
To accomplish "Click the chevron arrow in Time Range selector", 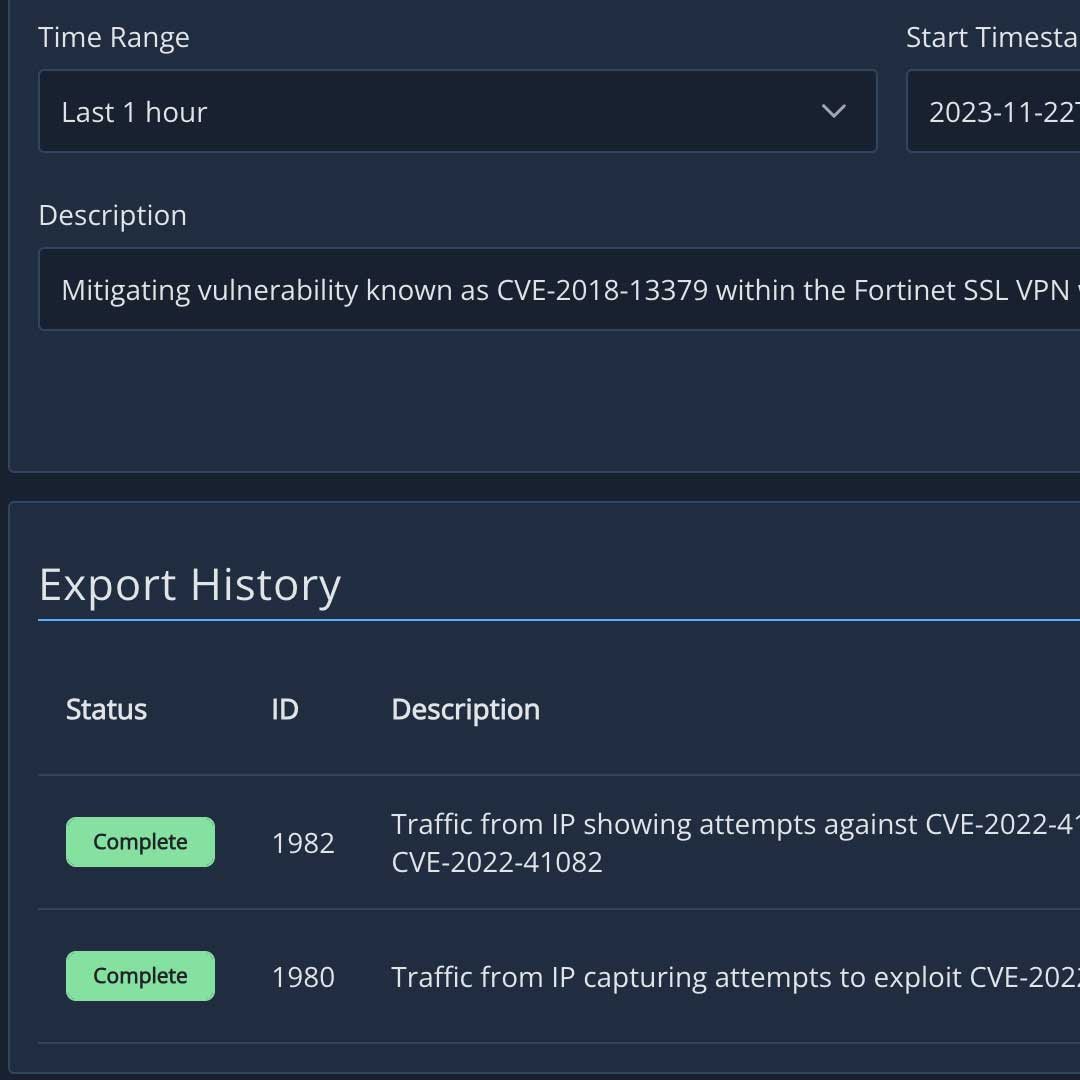I will (x=833, y=111).
